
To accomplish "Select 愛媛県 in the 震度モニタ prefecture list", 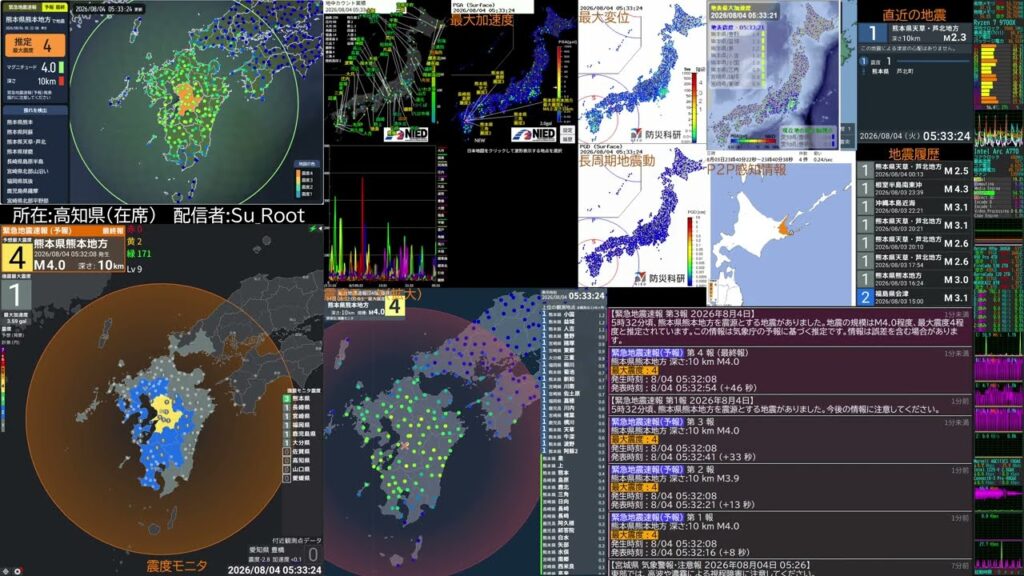I will pyautogui.click(x=302, y=478).
